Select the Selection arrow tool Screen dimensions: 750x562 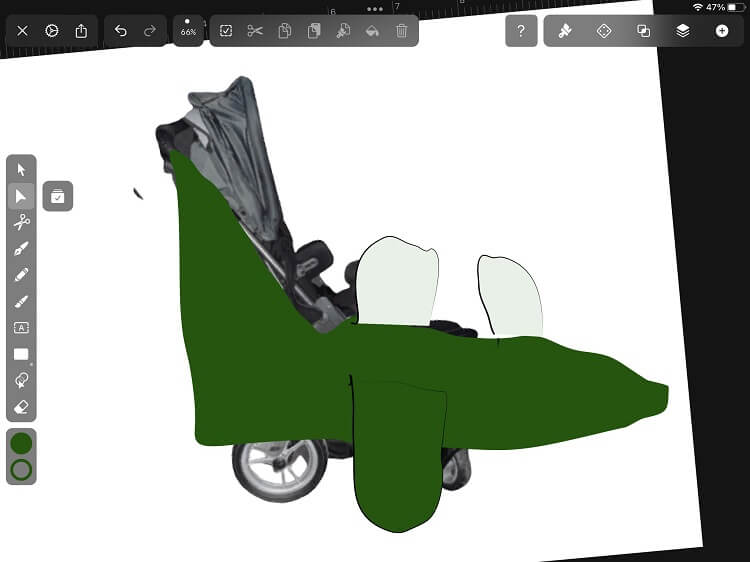(x=21, y=169)
